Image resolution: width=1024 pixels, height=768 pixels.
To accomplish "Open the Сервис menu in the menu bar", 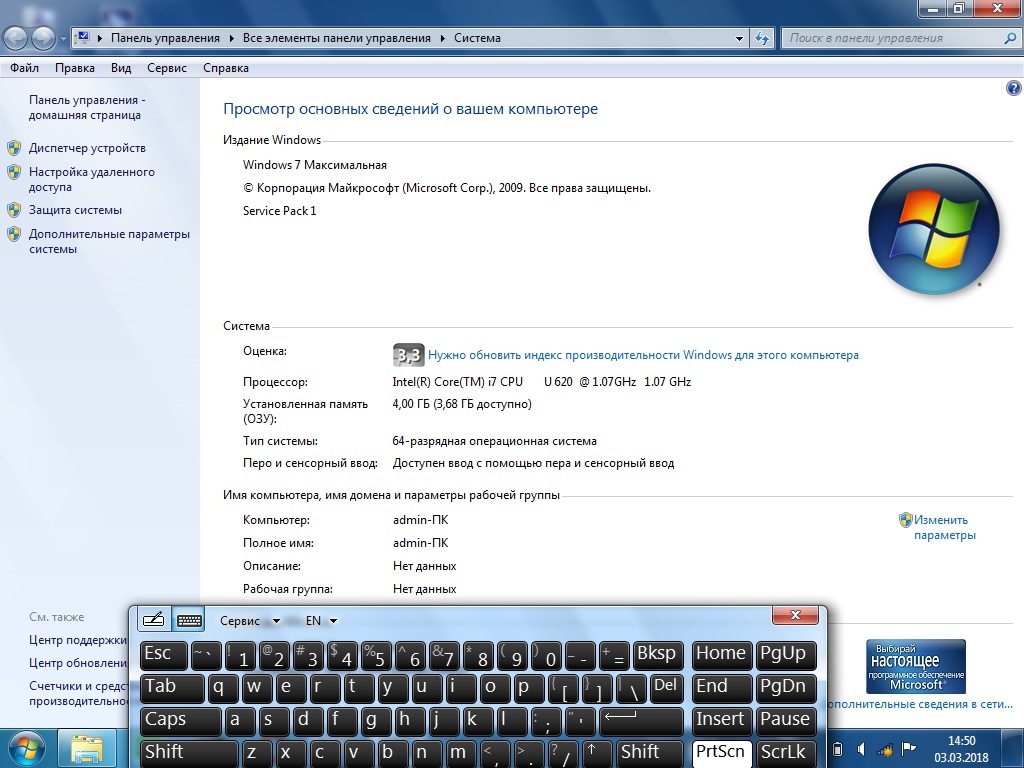I will (x=167, y=68).
